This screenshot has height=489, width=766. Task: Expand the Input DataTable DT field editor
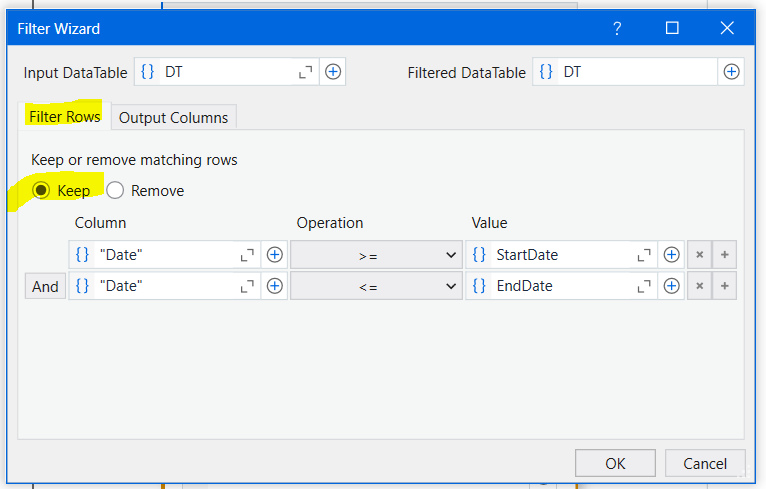click(306, 72)
